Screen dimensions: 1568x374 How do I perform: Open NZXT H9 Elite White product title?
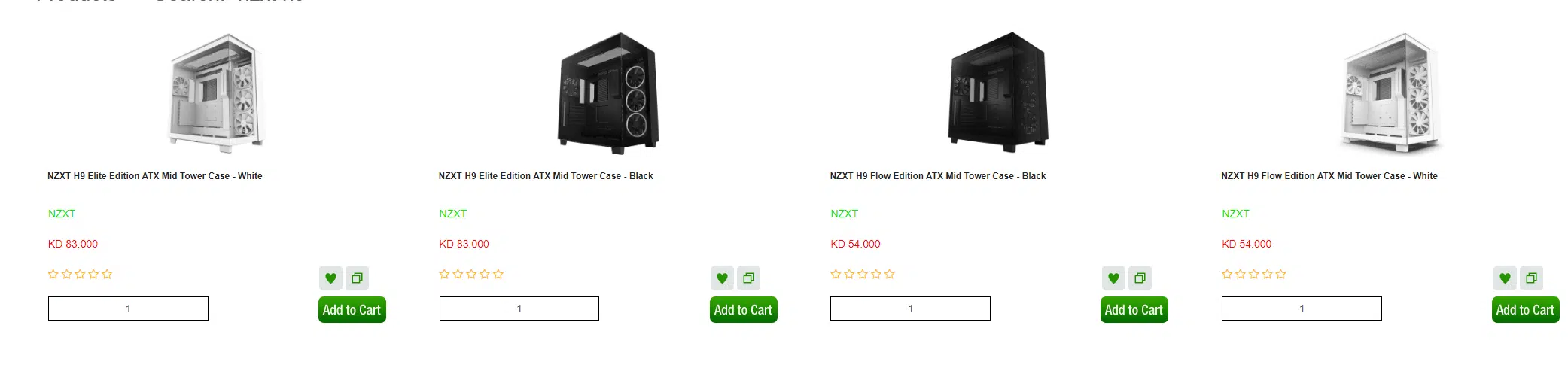(155, 176)
